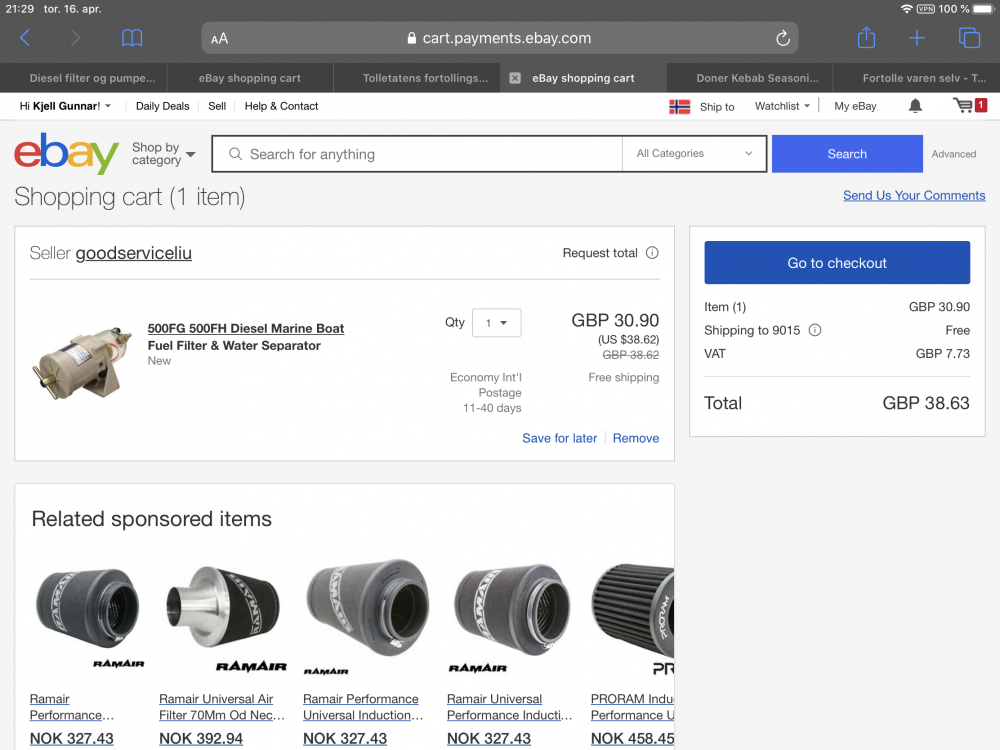Open the cart icon with badge
This screenshot has height=750, width=1000.
[969, 105]
